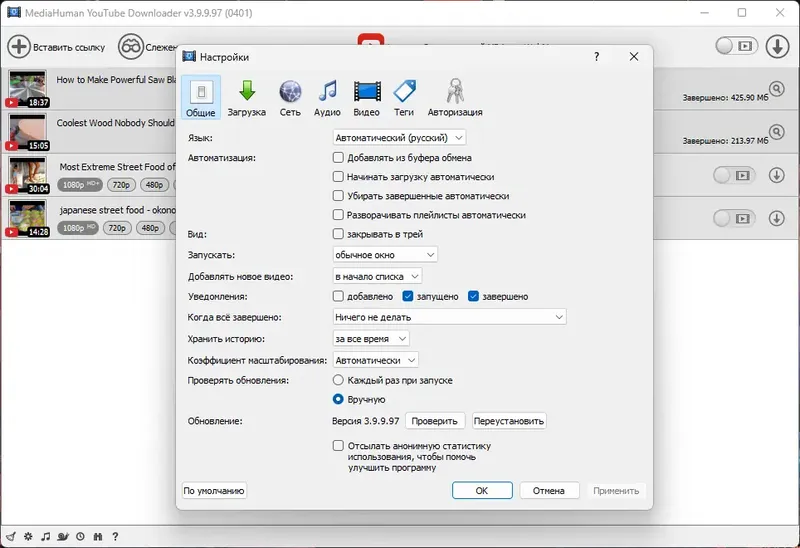Check the добавлено notification checkbox
This screenshot has height=548, width=800.
338,296
